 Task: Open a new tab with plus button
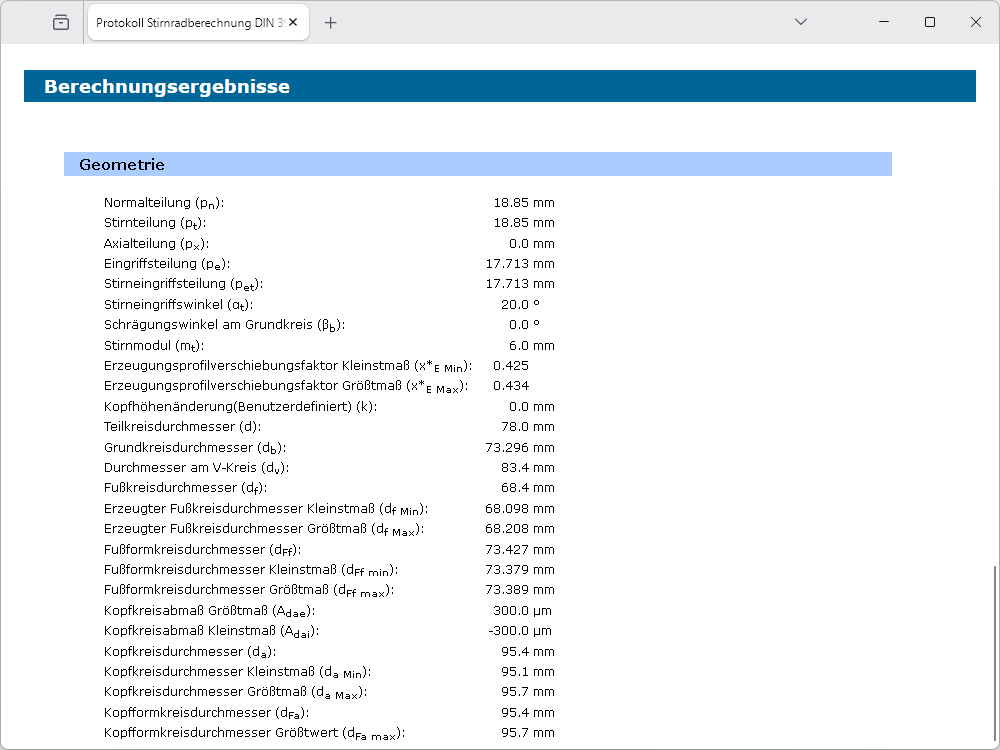pos(331,22)
